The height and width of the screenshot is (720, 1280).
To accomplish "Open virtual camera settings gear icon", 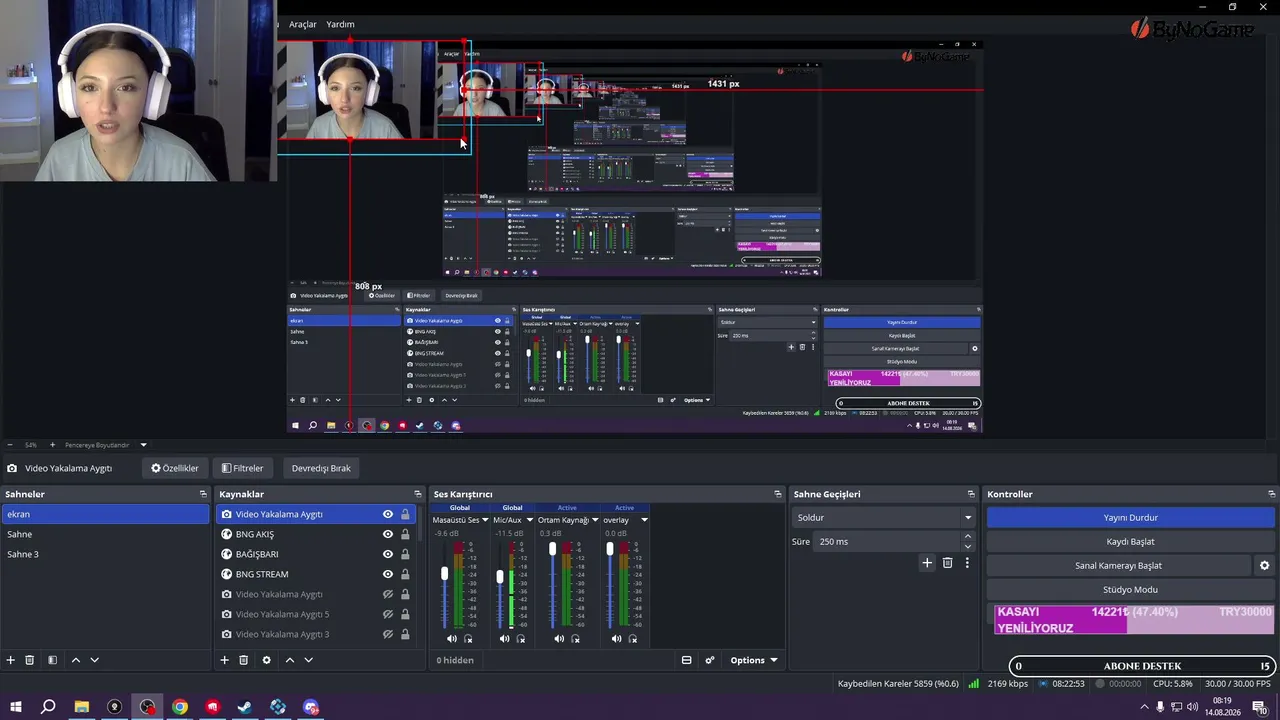I will 1264,565.
